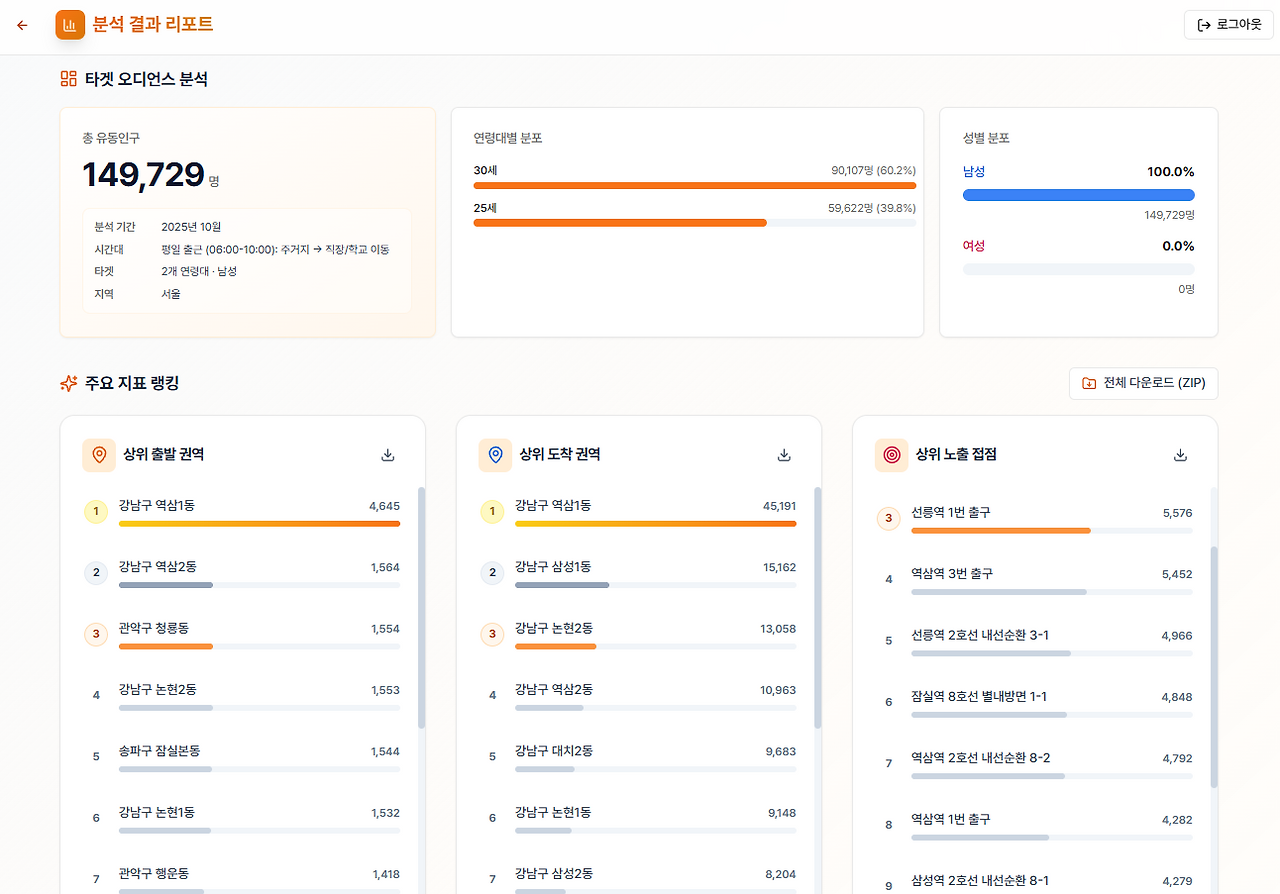Click the 로그아웃 button
The height and width of the screenshot is (894, 1280).
click(x=1229, y=25)
